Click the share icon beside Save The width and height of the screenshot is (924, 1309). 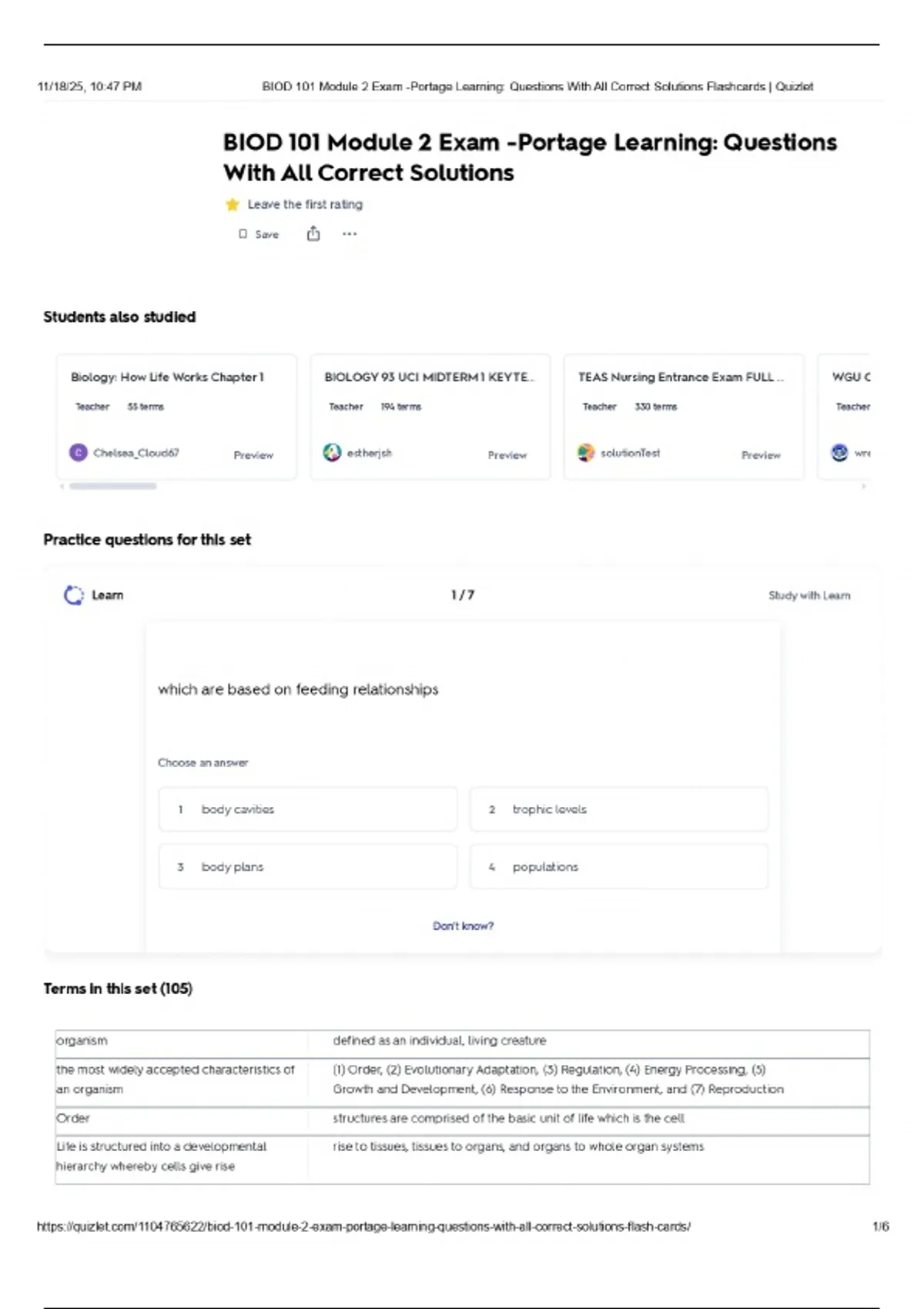coord(313,233)
